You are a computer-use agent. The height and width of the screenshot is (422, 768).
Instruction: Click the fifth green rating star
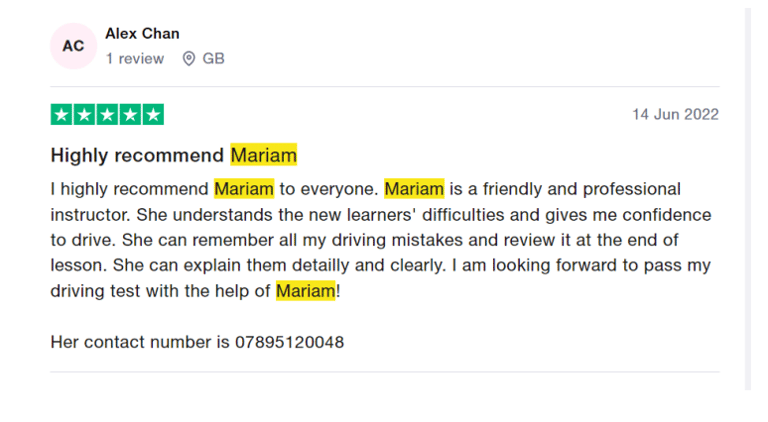[152, 114]
